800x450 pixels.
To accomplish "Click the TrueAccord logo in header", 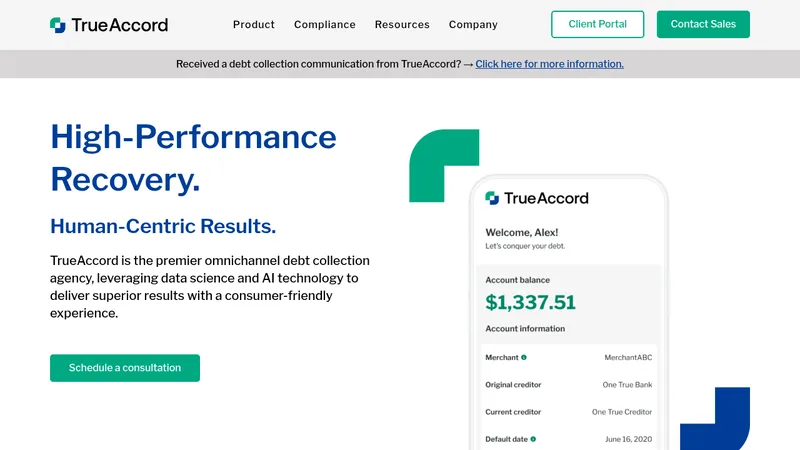I will coord(109,24).
